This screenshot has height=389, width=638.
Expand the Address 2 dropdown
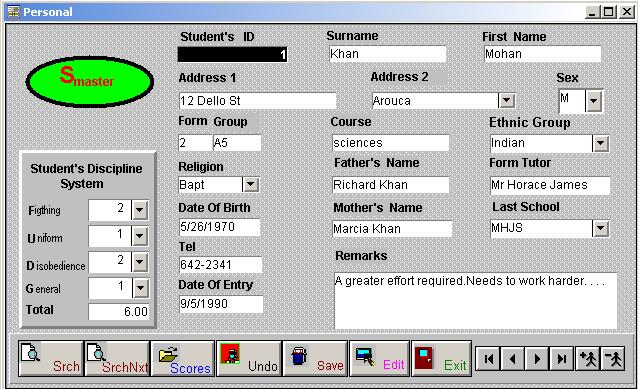point(507,101)
